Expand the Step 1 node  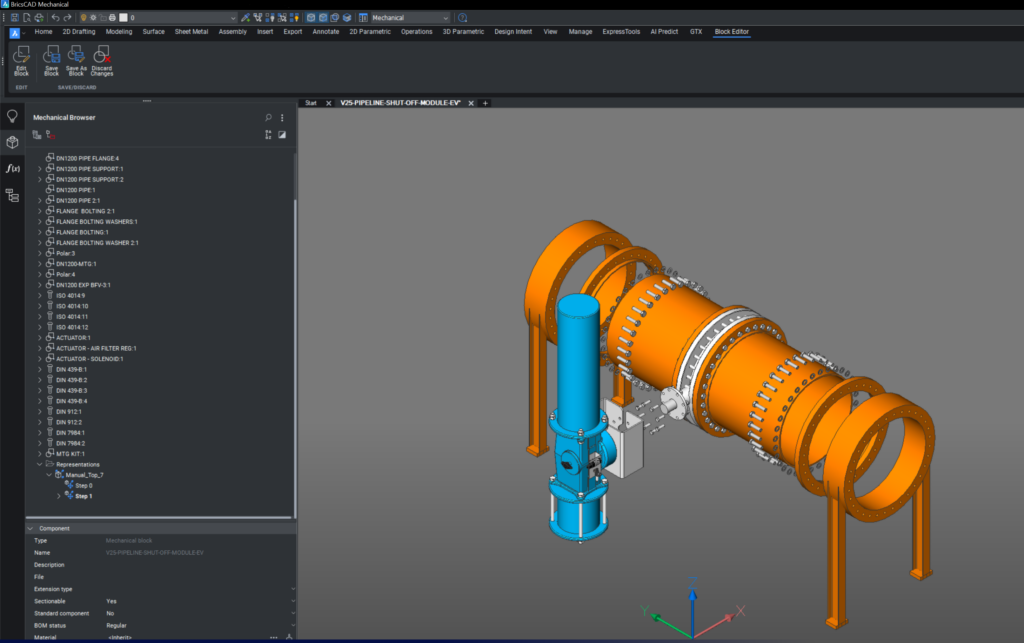click(59, 496)
